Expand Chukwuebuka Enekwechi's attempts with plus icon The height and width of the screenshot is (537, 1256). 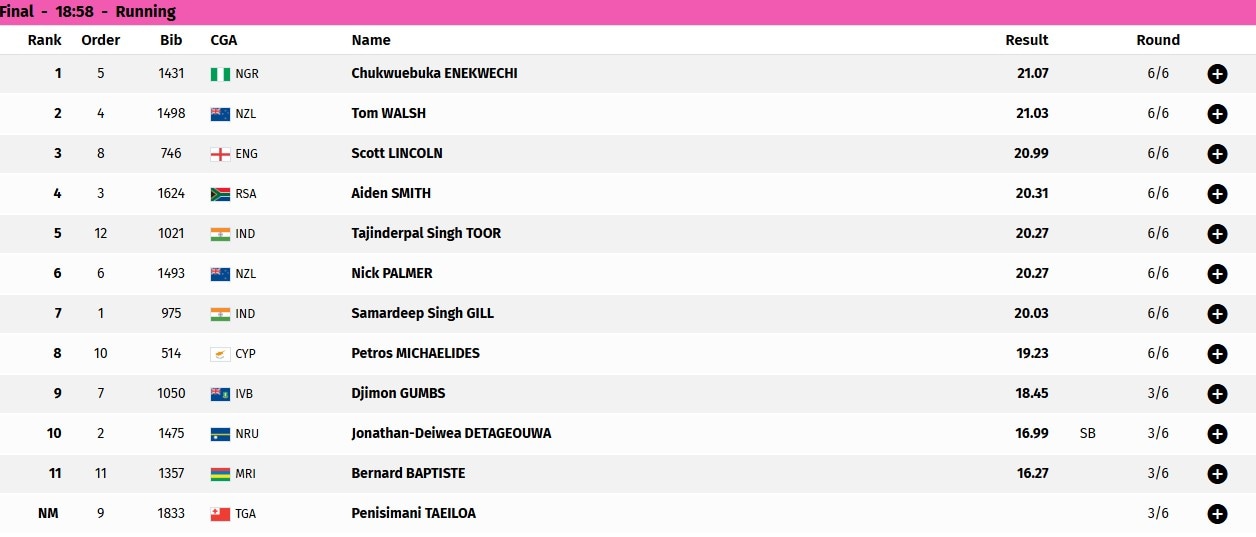click(x=1217, y=74)
